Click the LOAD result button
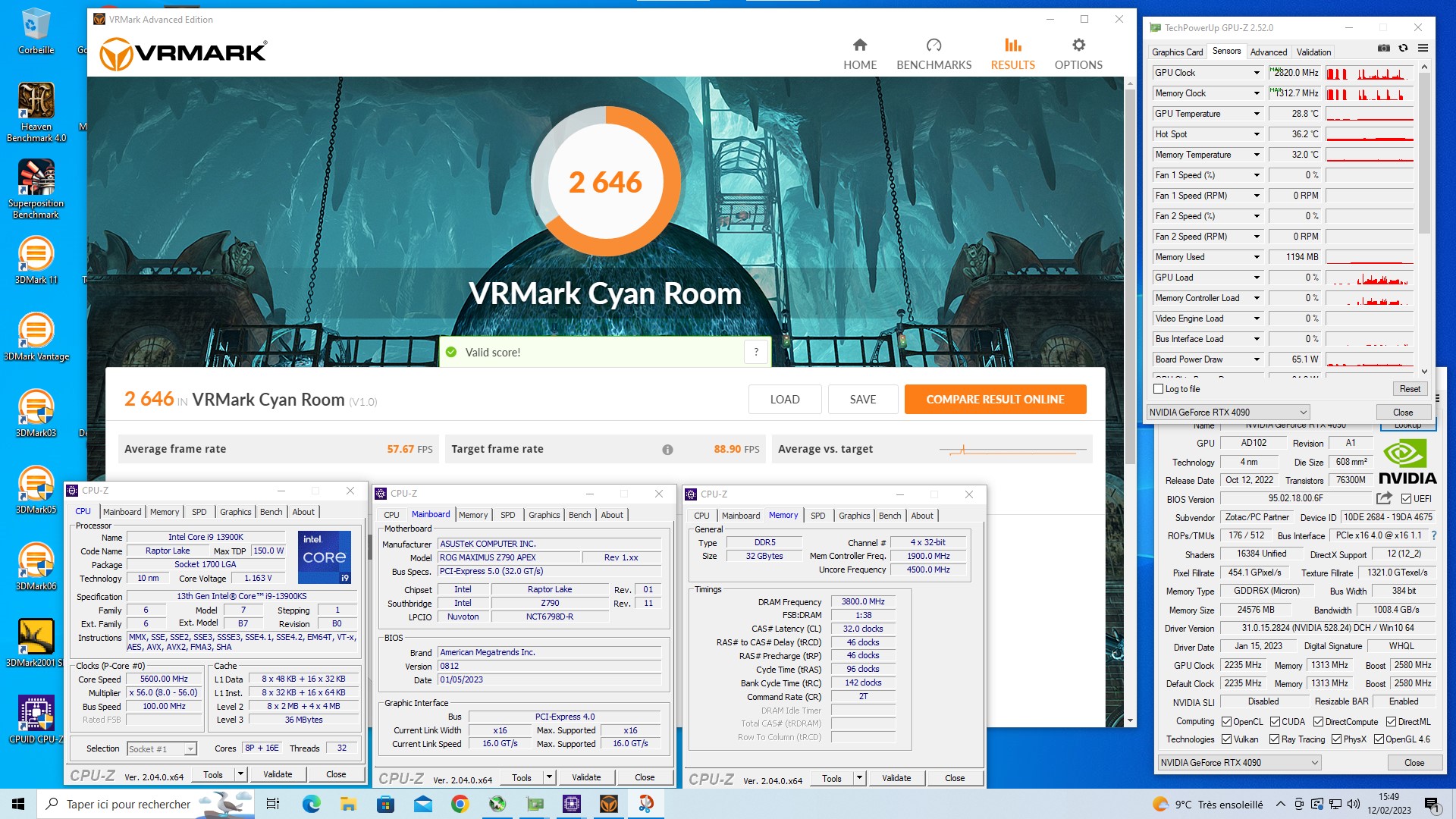Viewport: 1456px width, 819px height. coord(785,400)
